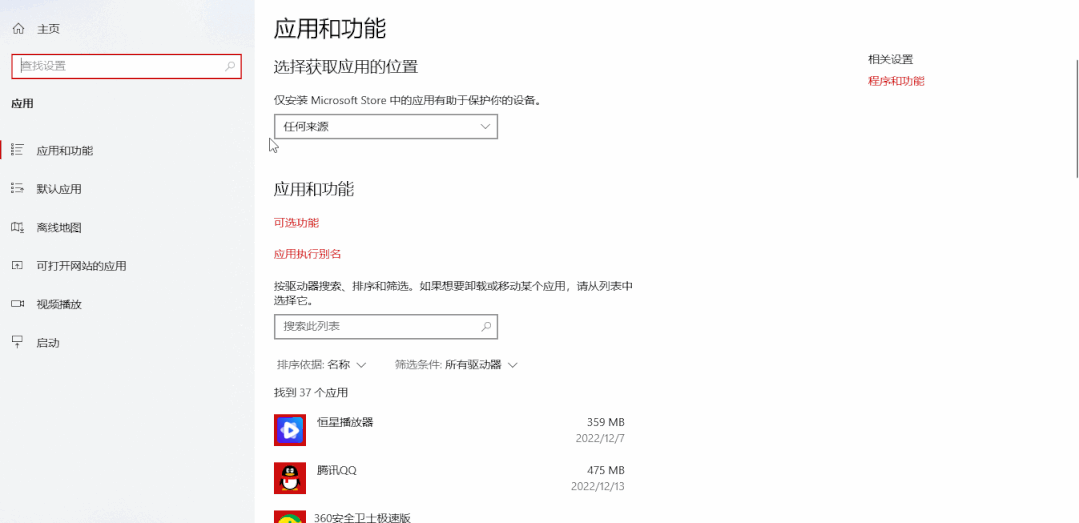This screenshot has height=523, width=1079.
Task: Open the 应用执行别名 link
Action: click(308, 254)
